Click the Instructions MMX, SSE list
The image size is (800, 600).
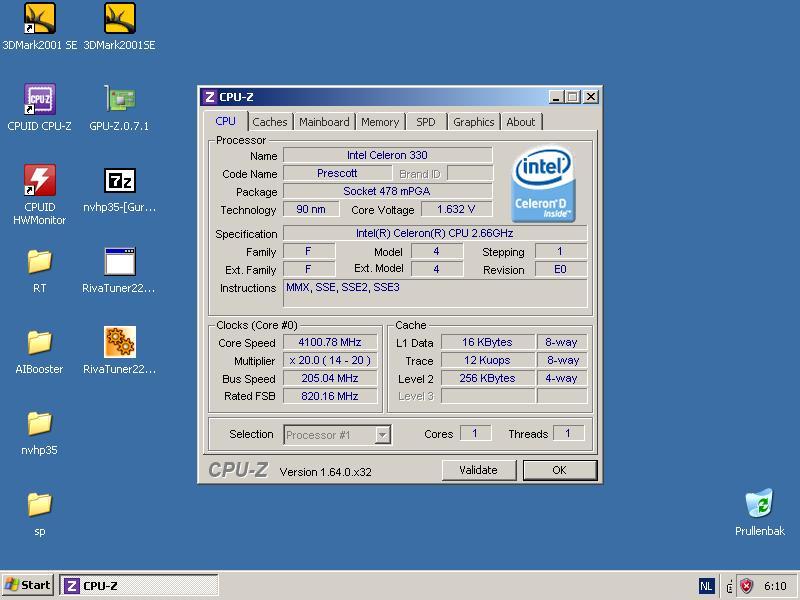point(435,293)
